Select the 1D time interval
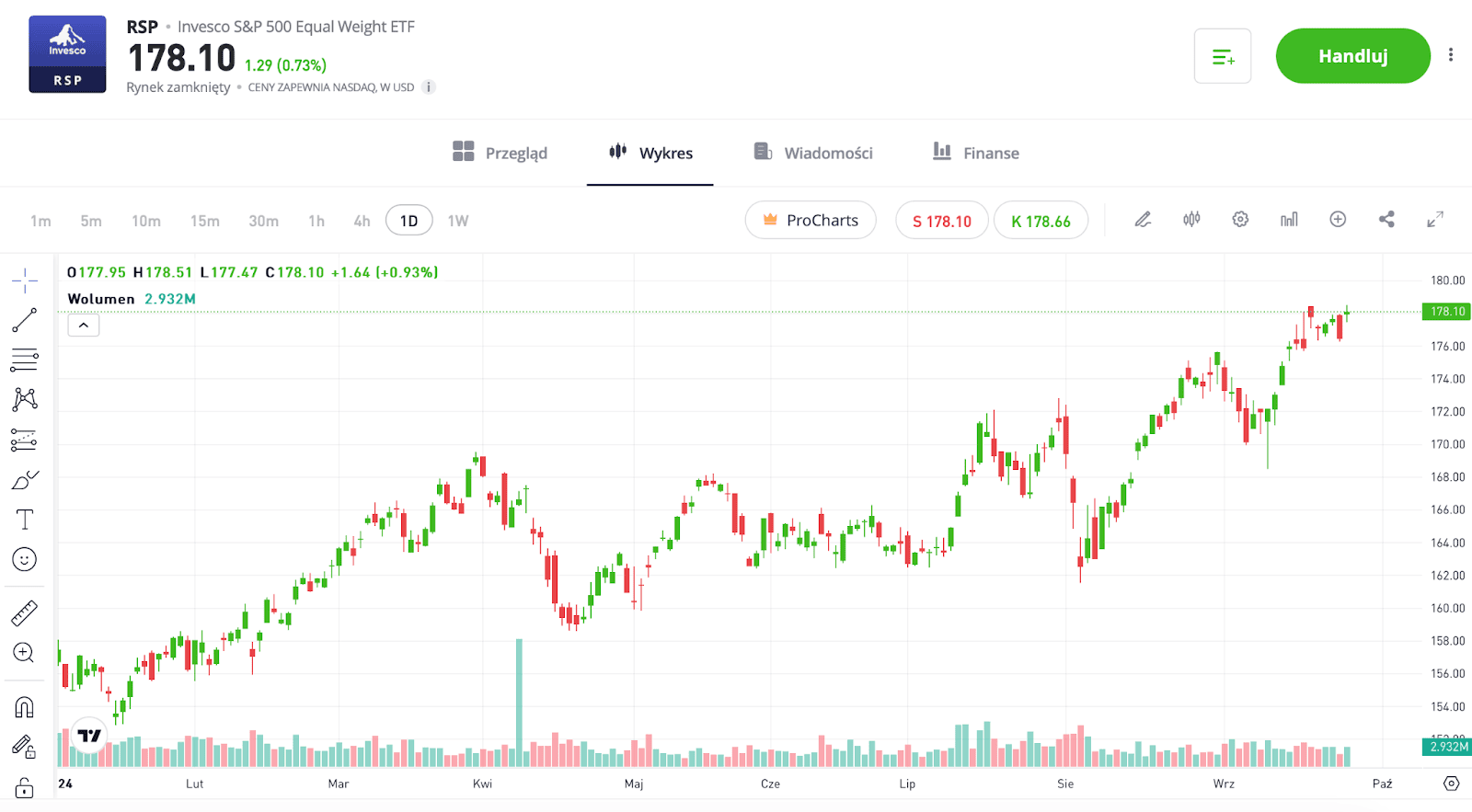 click(x=409, y=221)
